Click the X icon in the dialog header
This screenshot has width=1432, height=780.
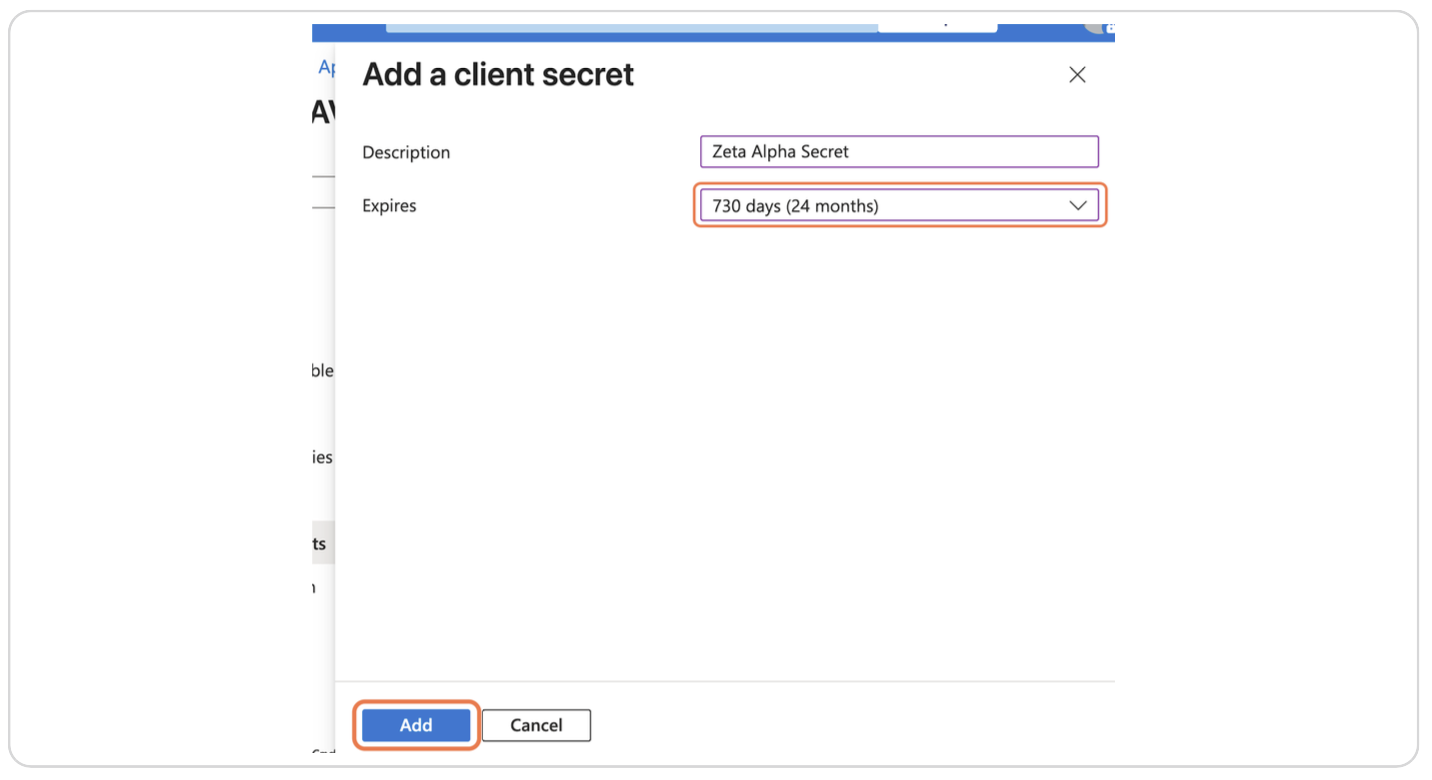[1077, 75]
